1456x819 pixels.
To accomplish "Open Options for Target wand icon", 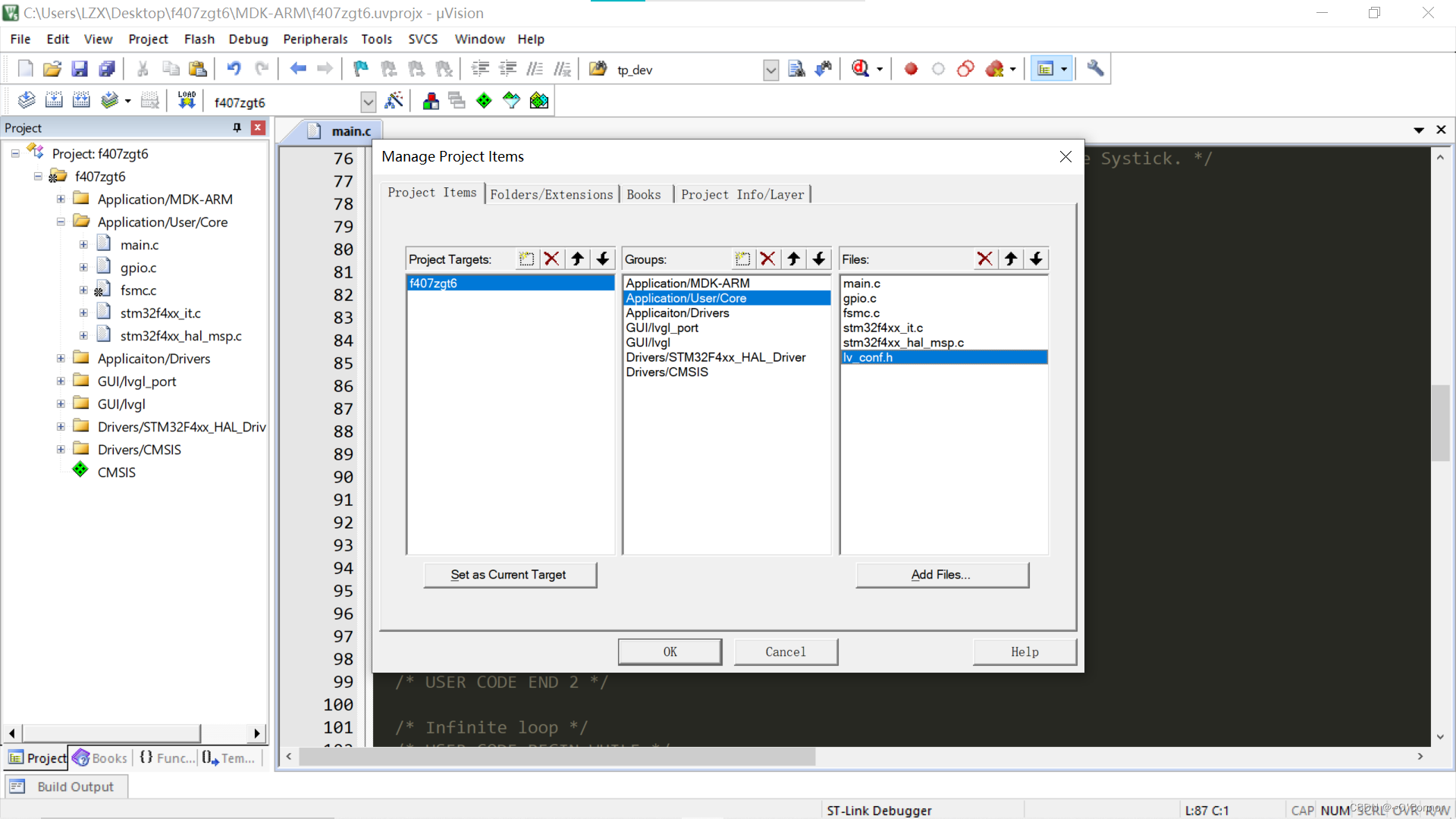I will 394,101.
